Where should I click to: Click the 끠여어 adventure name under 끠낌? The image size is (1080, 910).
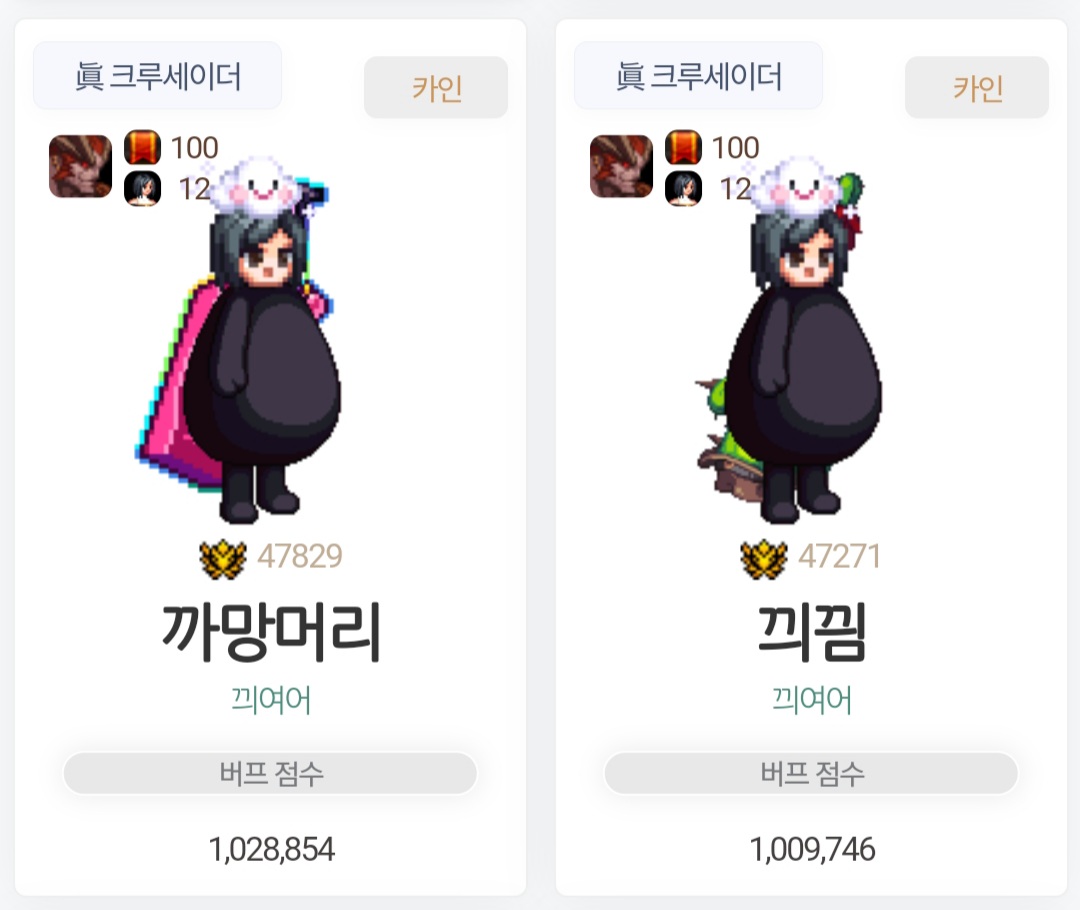[x=811, y=700]
